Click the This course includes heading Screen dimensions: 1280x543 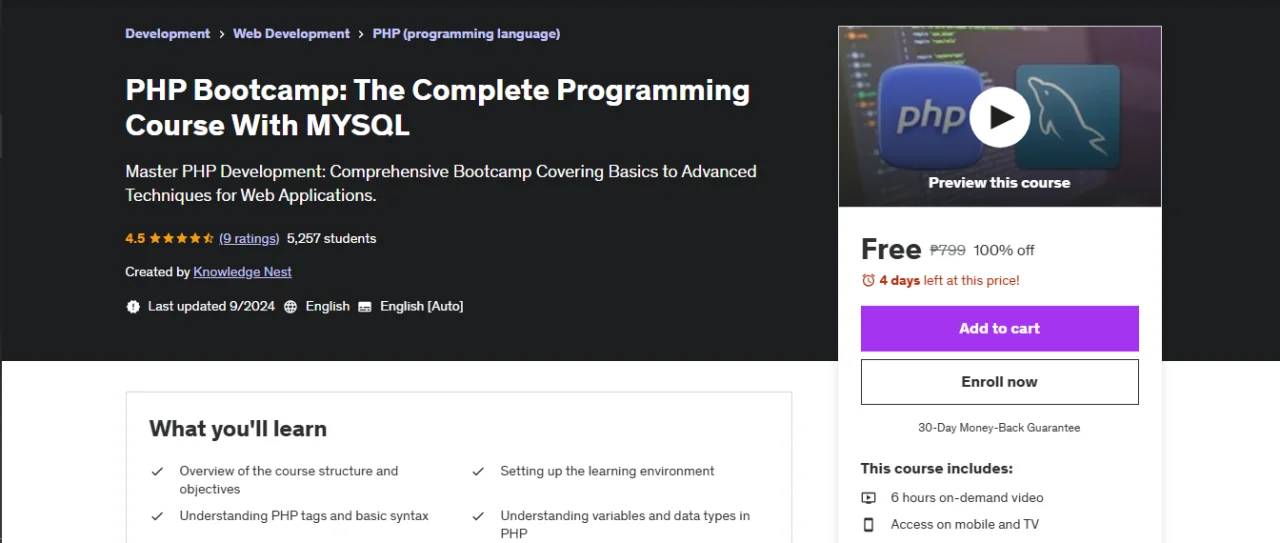coord(937,469)
